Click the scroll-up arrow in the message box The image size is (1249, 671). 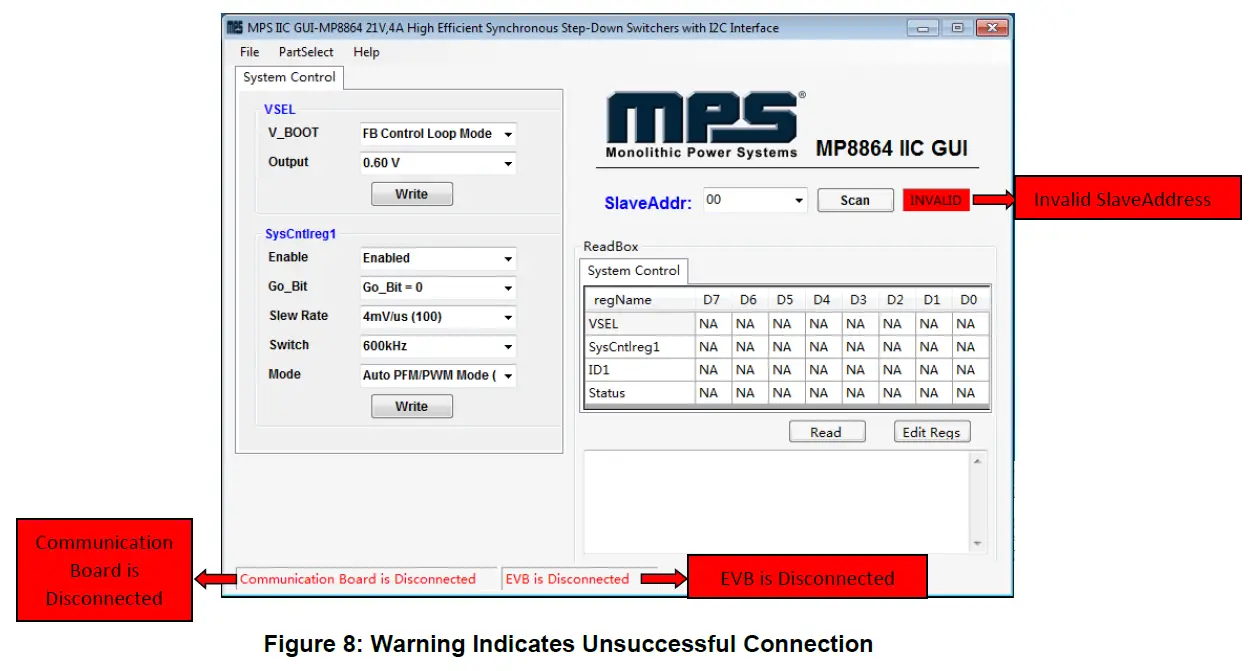point(977,460)
